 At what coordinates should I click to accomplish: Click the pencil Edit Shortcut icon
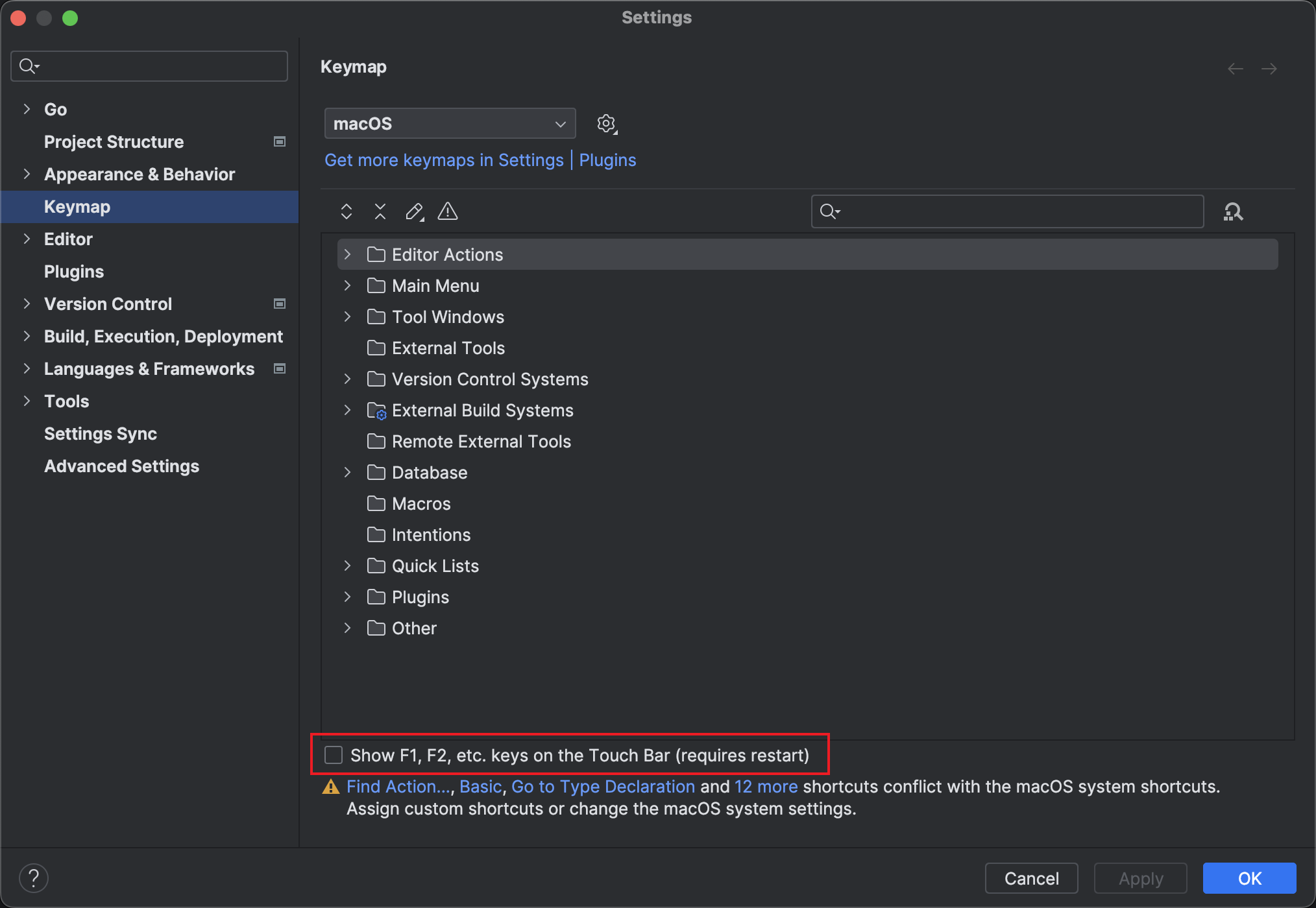pos(414,211)
